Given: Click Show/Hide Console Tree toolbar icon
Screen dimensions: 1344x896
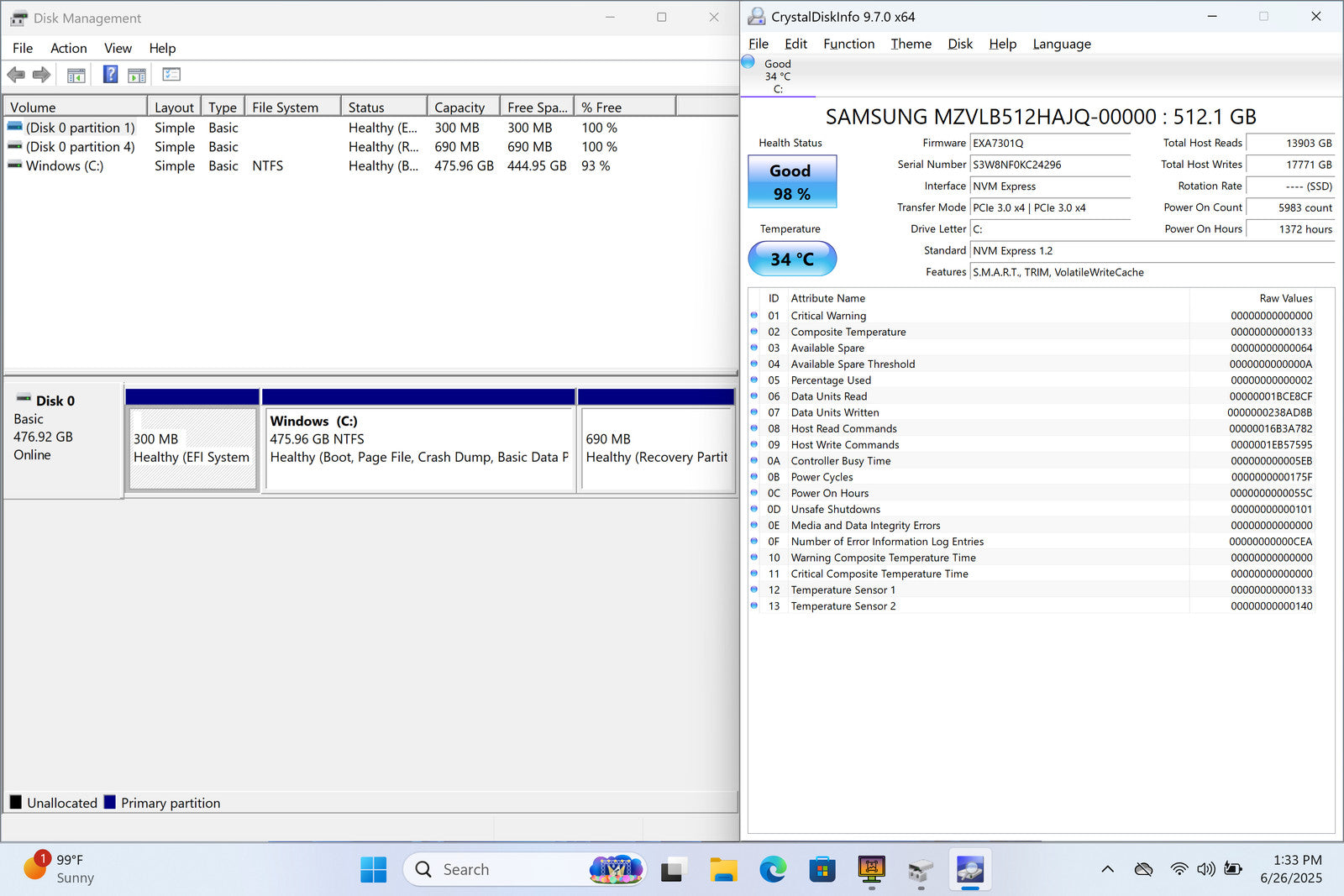Looking at the screenshot, I should click(x=76, y=76).
